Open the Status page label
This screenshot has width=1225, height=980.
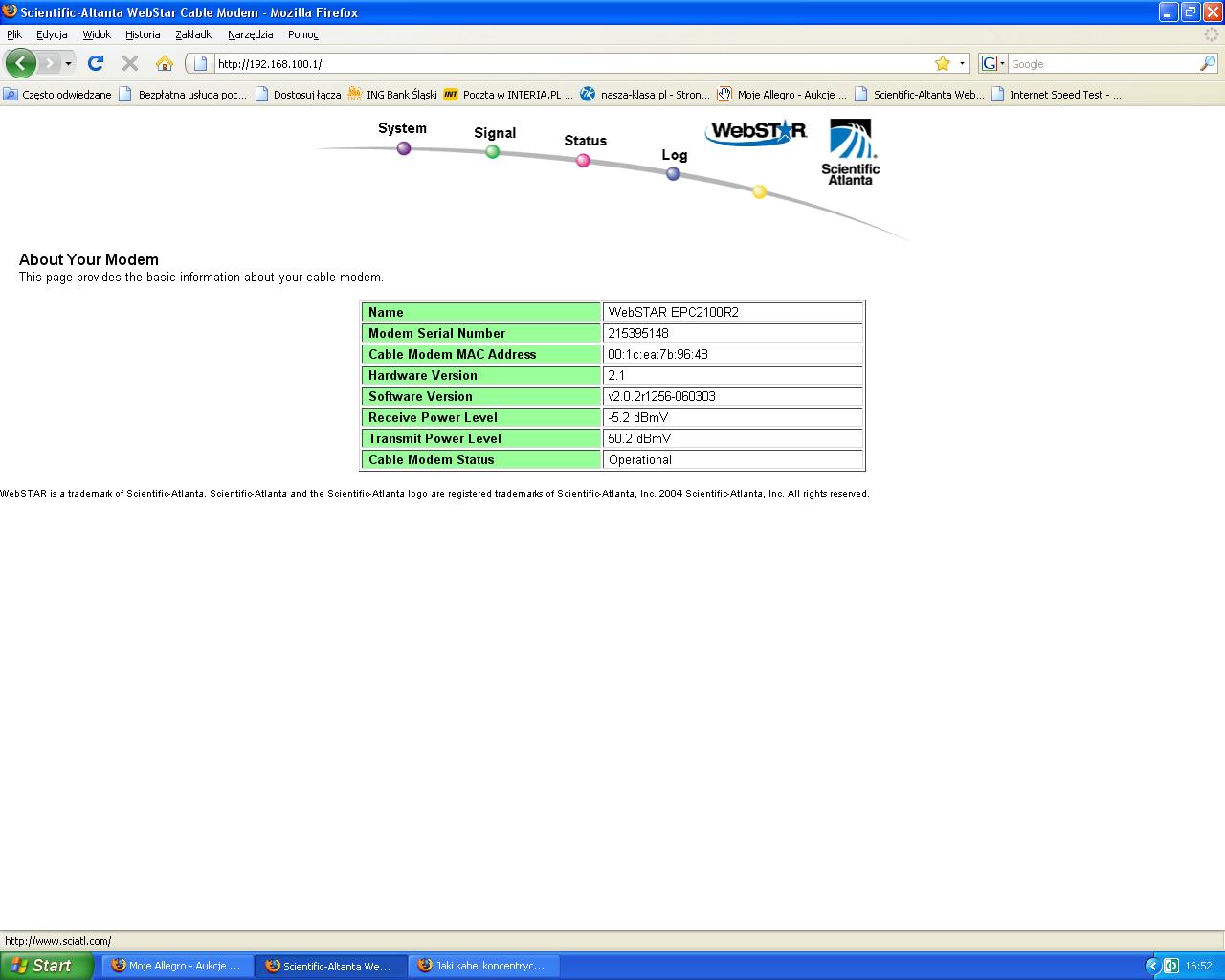coord(585,141)
